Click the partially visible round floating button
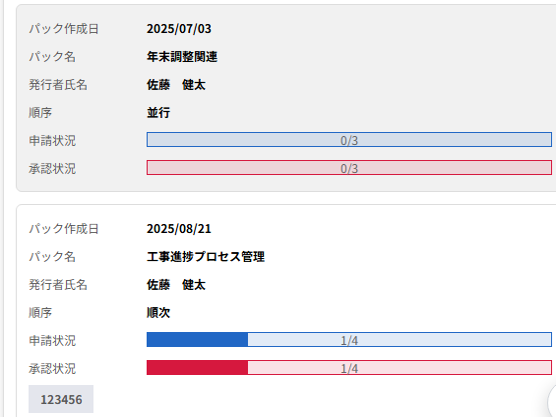556x417 pixels. (552, 402)
